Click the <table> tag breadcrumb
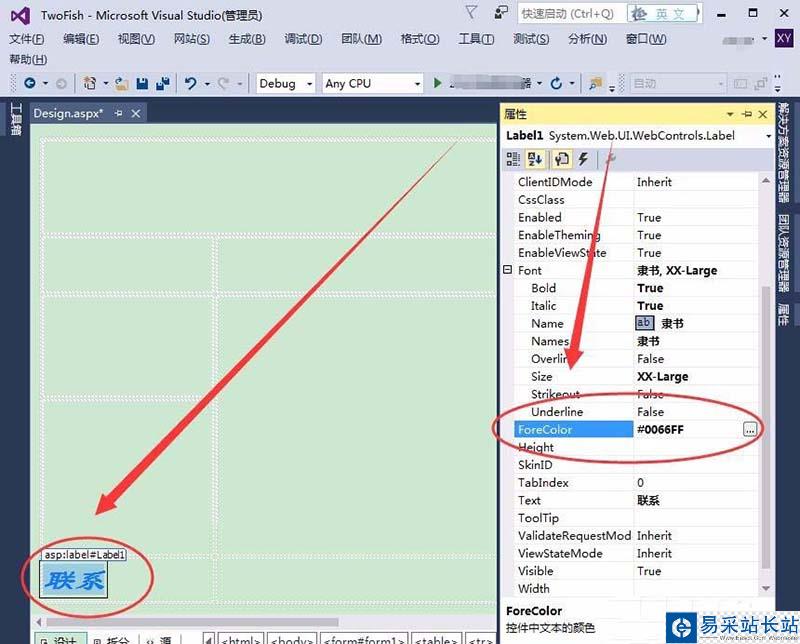 [436, 639]
